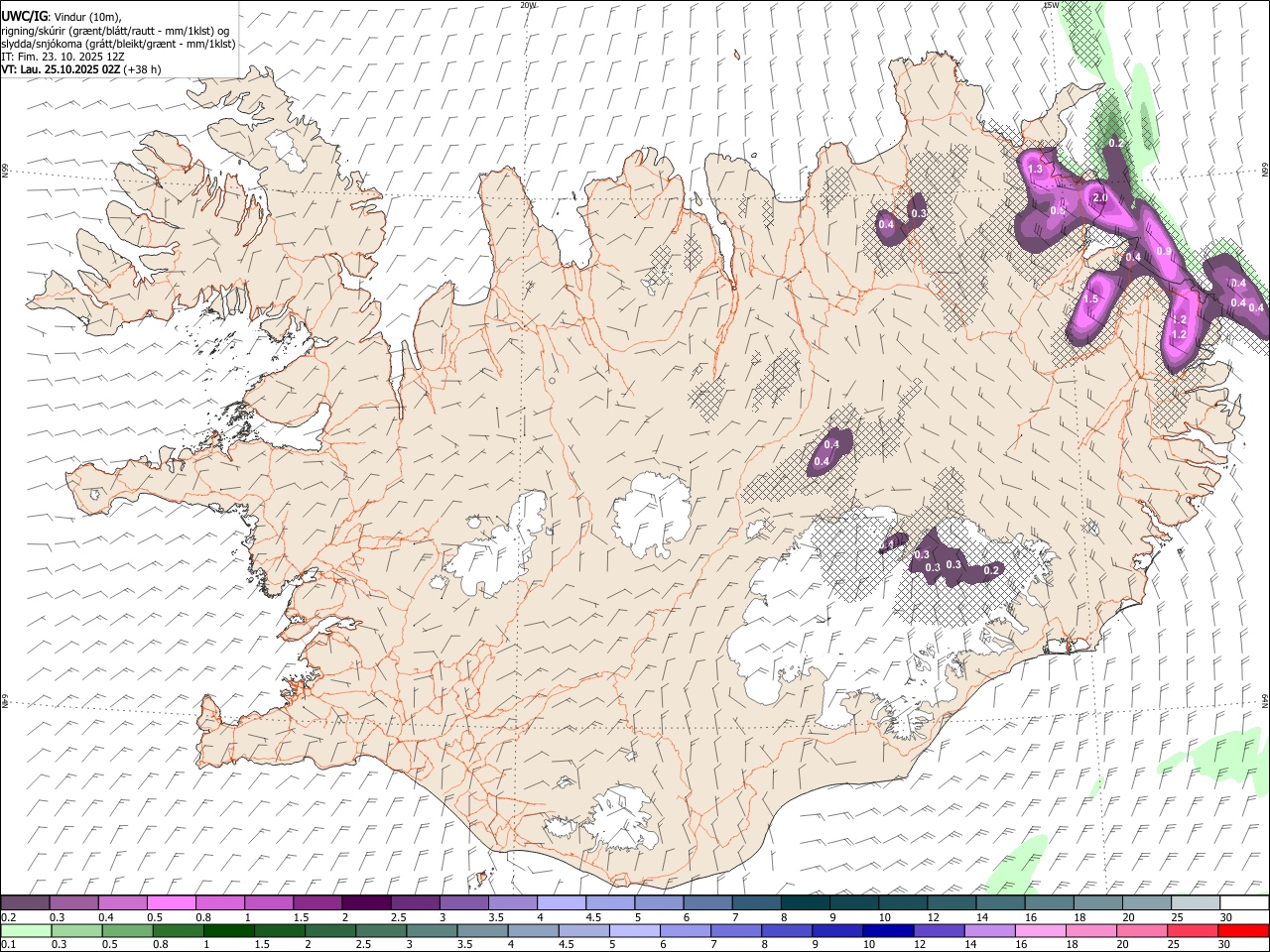This screenshot has width=1270, height=952.
Task: Click the '18' number under the snow legend
Action: [x=1079, y=917]
